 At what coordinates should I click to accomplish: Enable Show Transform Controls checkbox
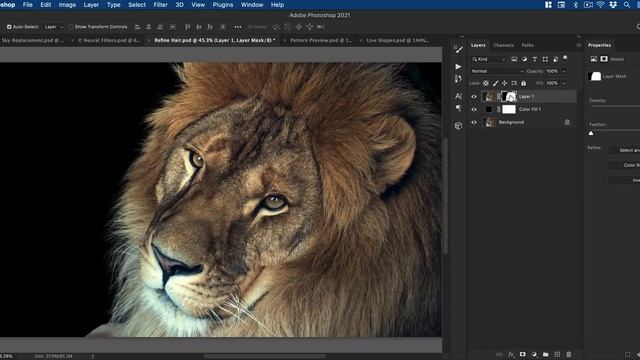tap(71, 27)
